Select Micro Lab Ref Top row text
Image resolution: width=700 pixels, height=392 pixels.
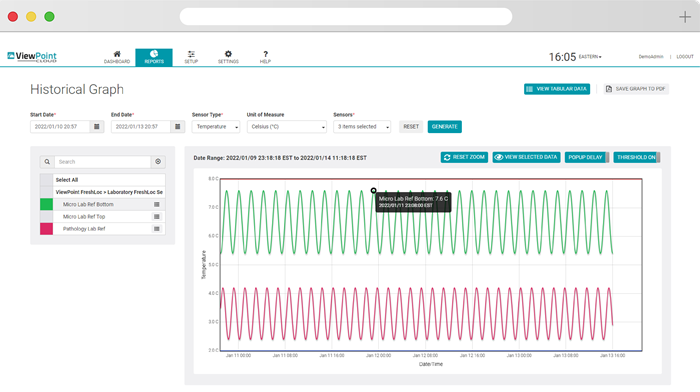tap(84, 217)
